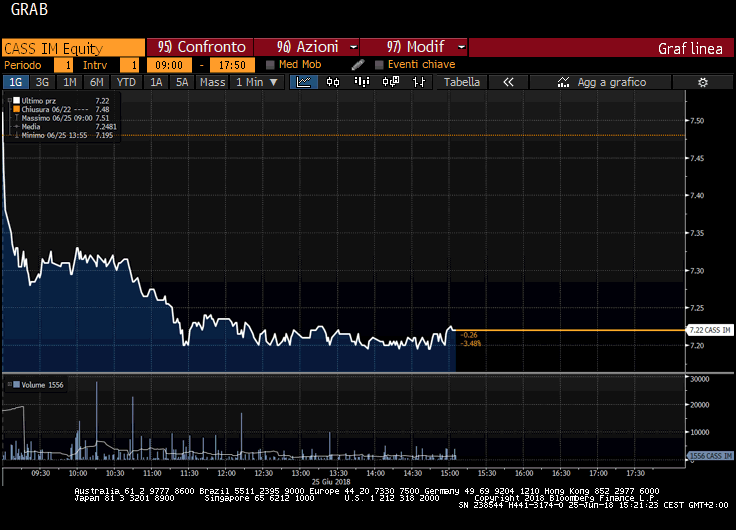This screenshot has height=530, width=736.
Task: Select the line chart type icon
Action: click(x=304, y=82)
